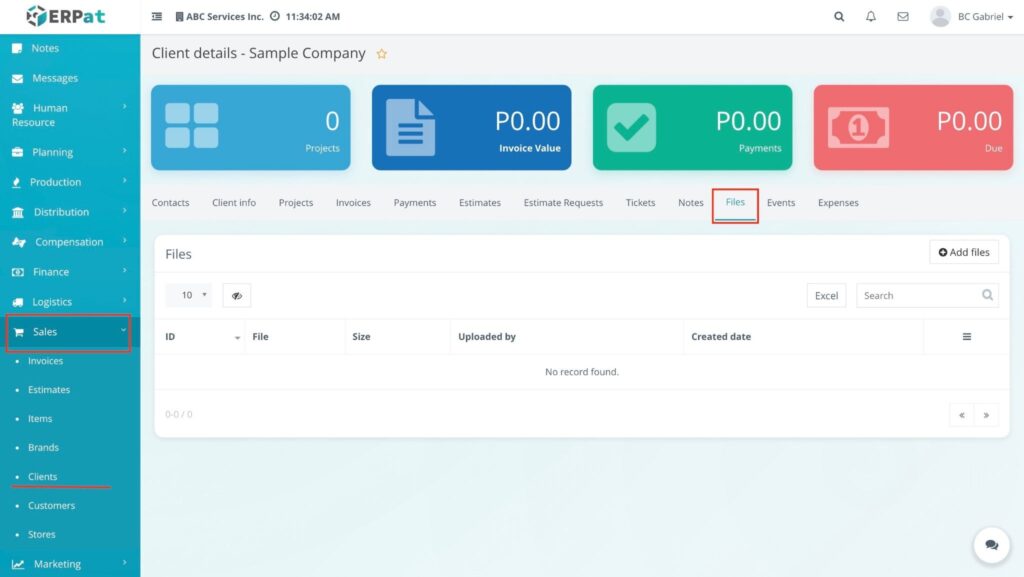Open the chat bubble icon
The width and height of the screenshot is (1024, 577).
click(x=991, y=545)
